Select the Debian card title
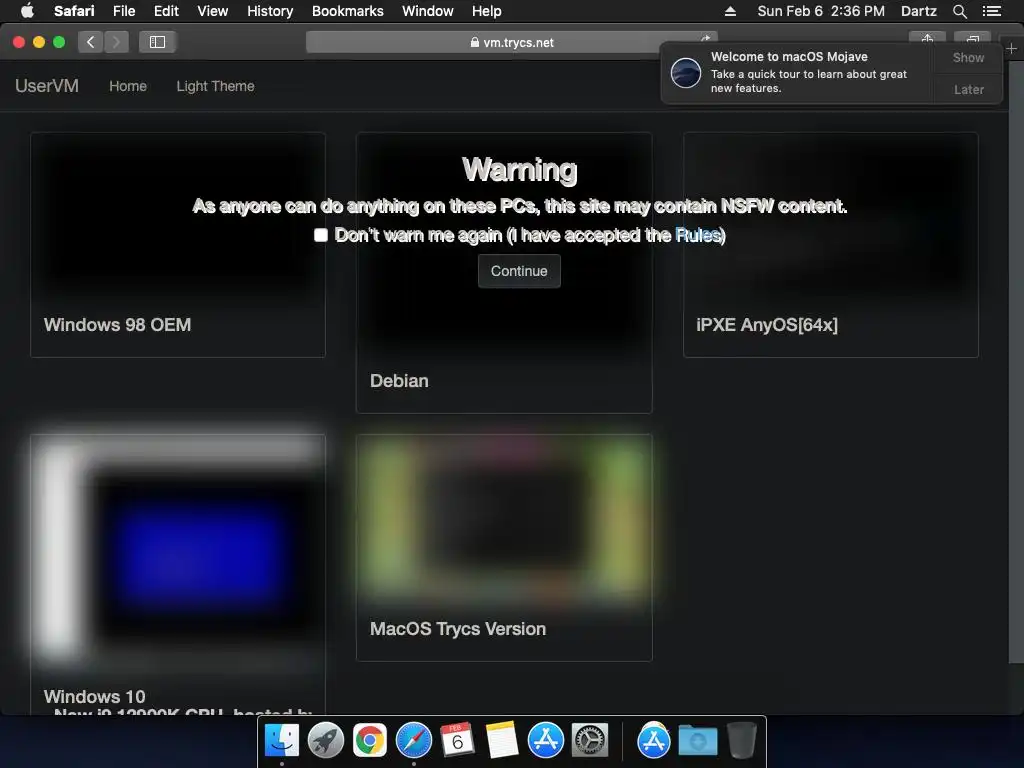The width and height of the screenshot is (1024, 768). pos(399,381)
